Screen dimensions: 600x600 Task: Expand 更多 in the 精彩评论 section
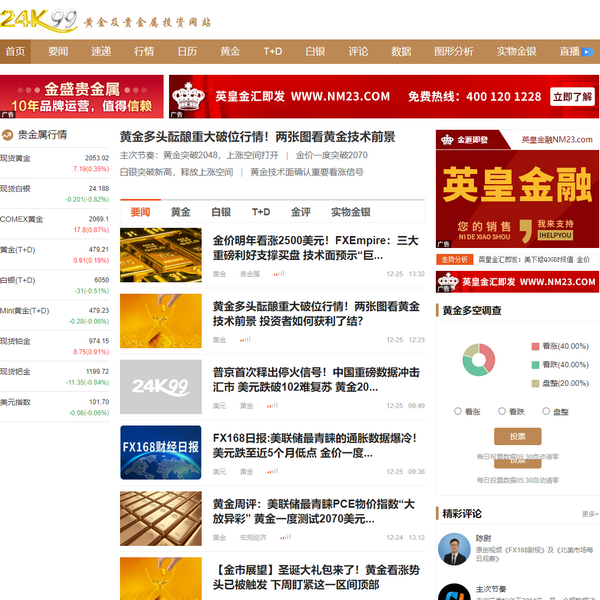tap(590, 514)
